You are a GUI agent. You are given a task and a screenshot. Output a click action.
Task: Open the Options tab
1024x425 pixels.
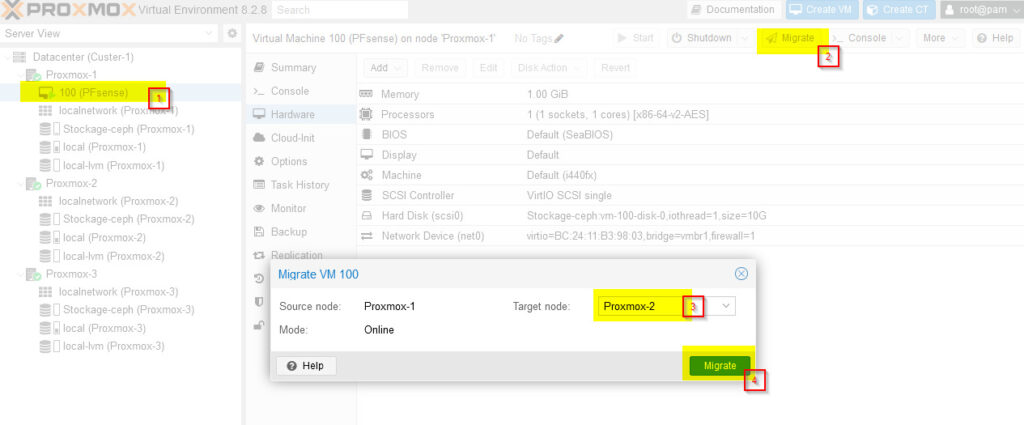[x=289, y=161]
